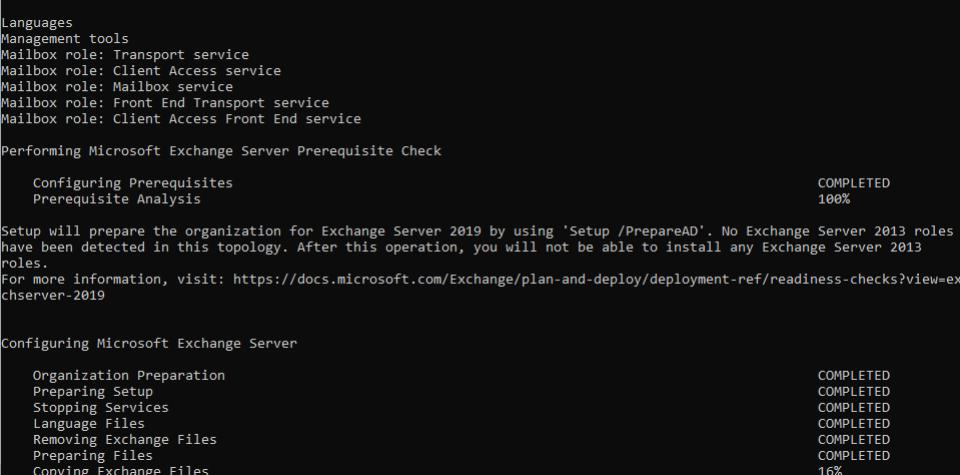Click COMPLETED status beside Preparing Setup
Screen dimensions: 960x475
pyautogui.click(x=853, y=391)
